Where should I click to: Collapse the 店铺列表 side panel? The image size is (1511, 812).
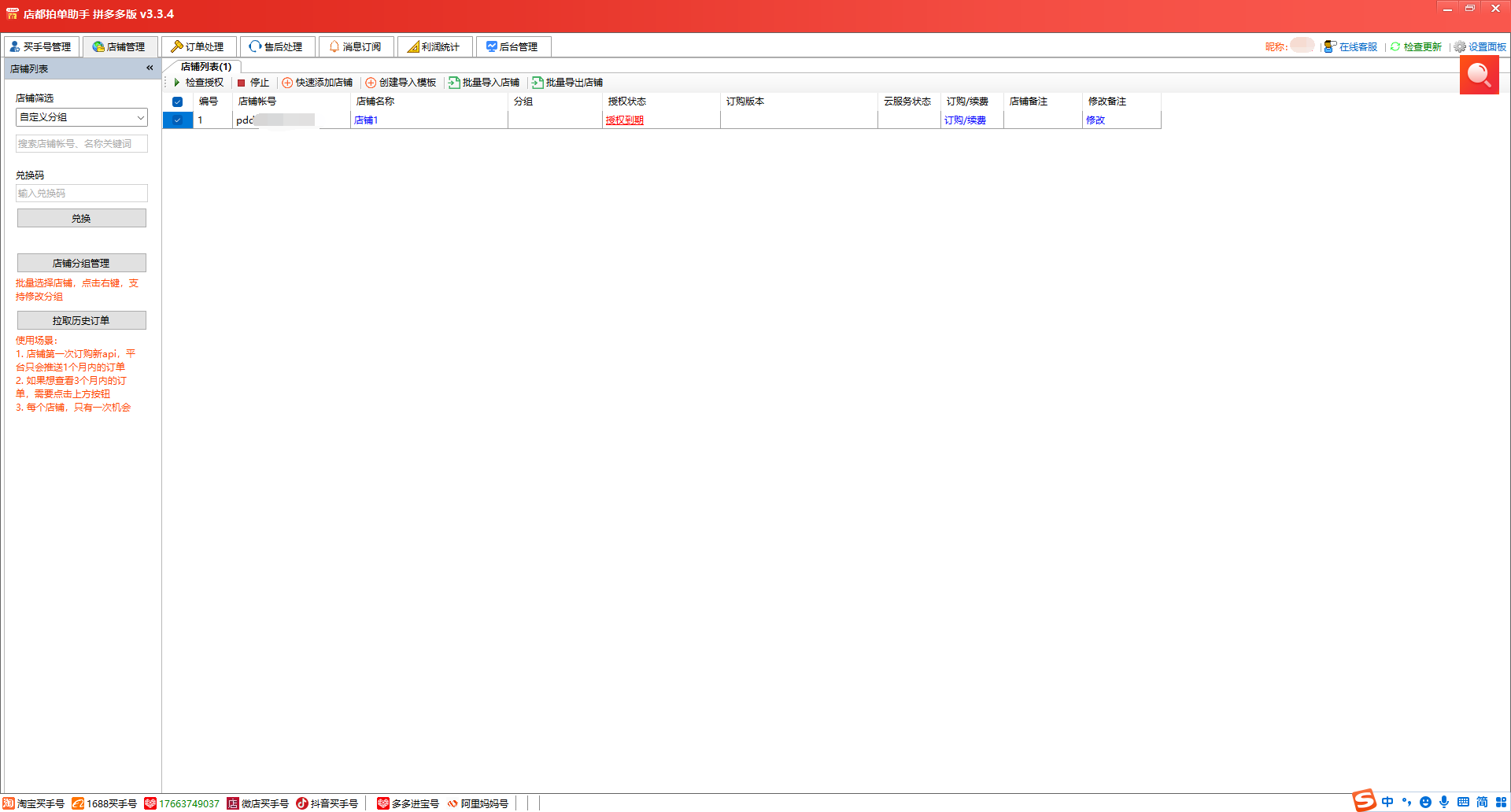150,68
